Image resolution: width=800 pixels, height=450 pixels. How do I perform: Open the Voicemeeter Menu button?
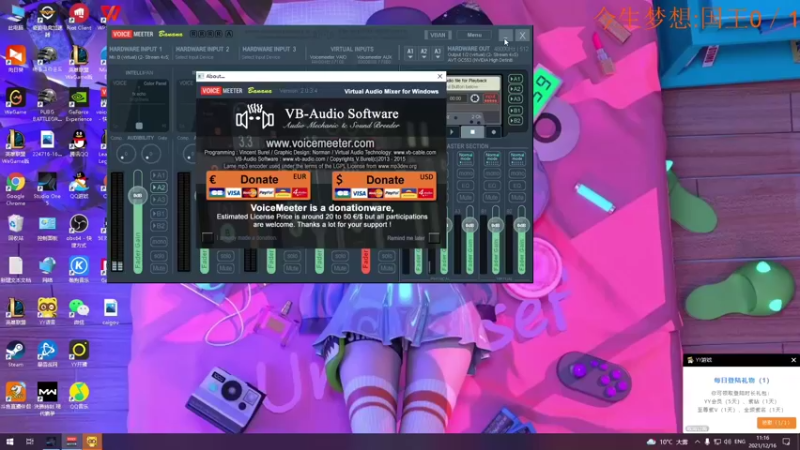click(474, 35)
